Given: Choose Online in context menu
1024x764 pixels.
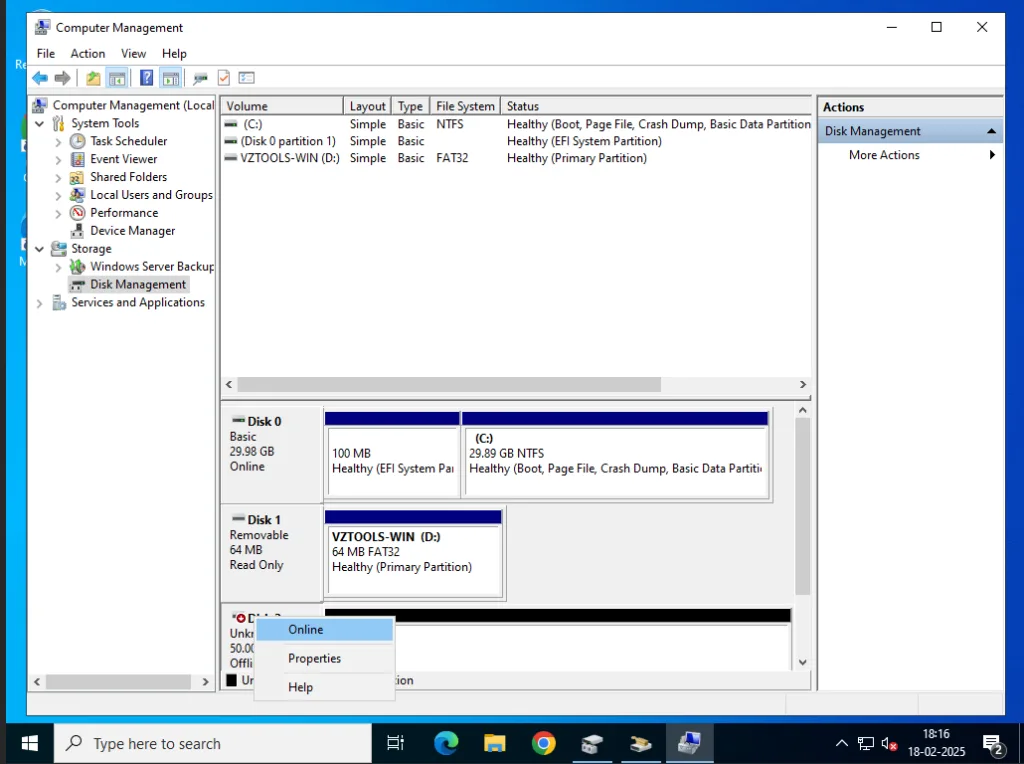Looking at the screenshot, I should pyautogui.click(x=325, y=629).
